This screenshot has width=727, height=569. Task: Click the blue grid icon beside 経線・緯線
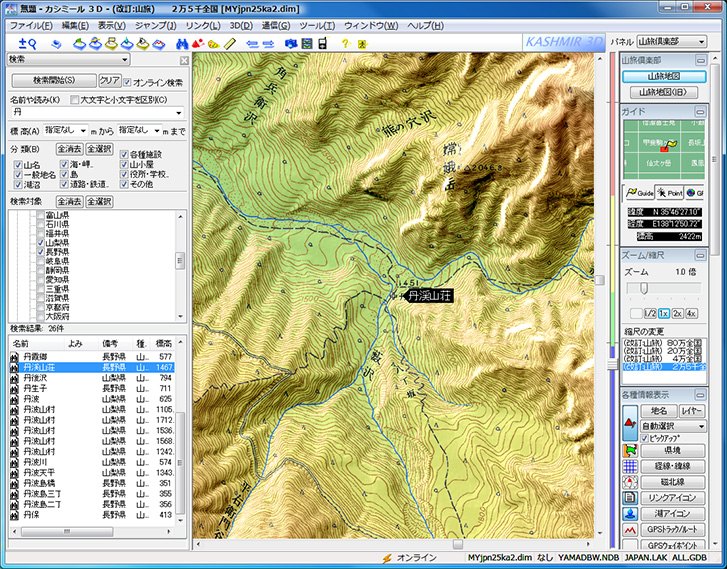[x=630, y=466]
